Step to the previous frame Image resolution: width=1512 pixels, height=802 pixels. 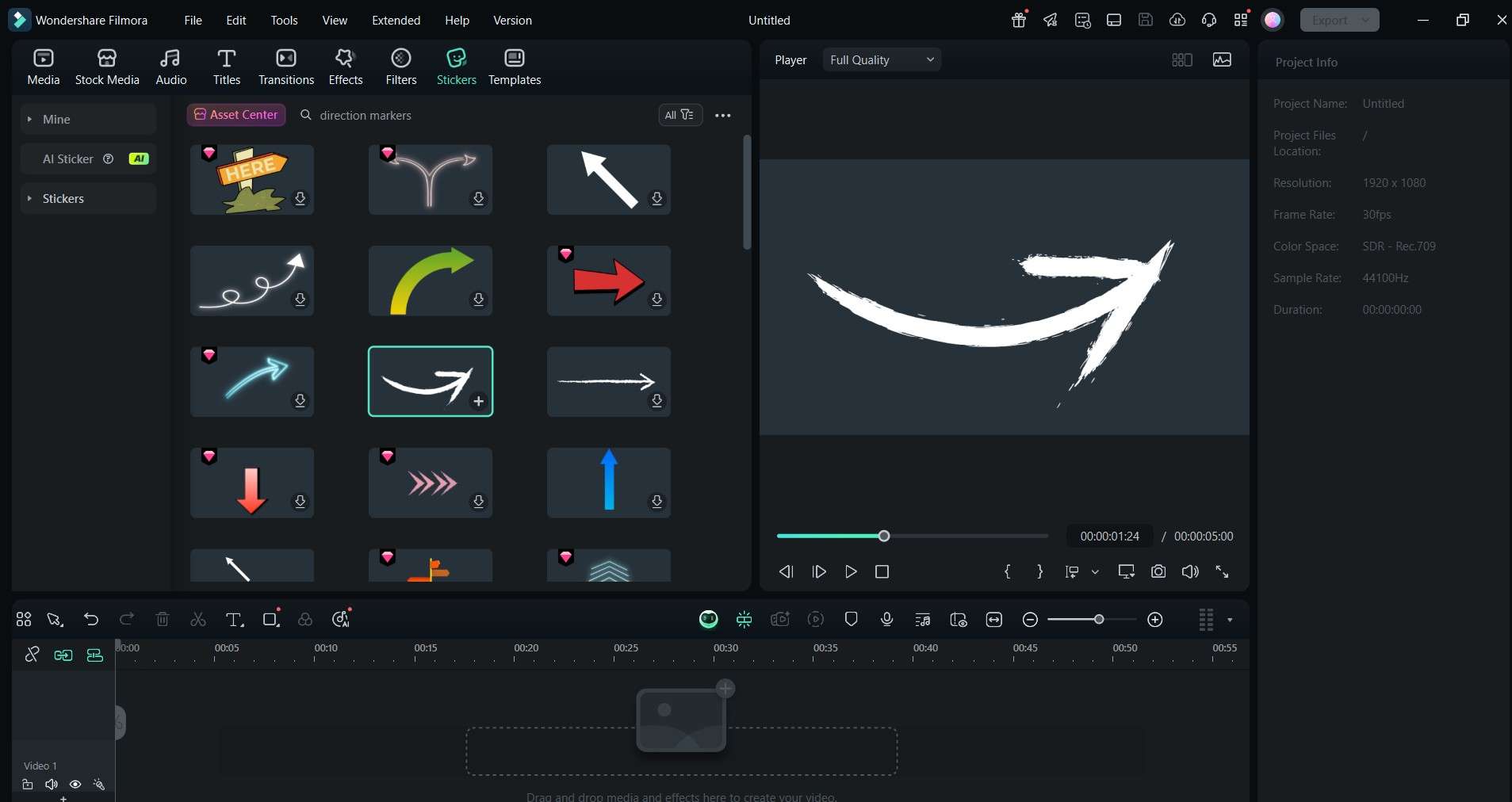(x=786, y=571)
